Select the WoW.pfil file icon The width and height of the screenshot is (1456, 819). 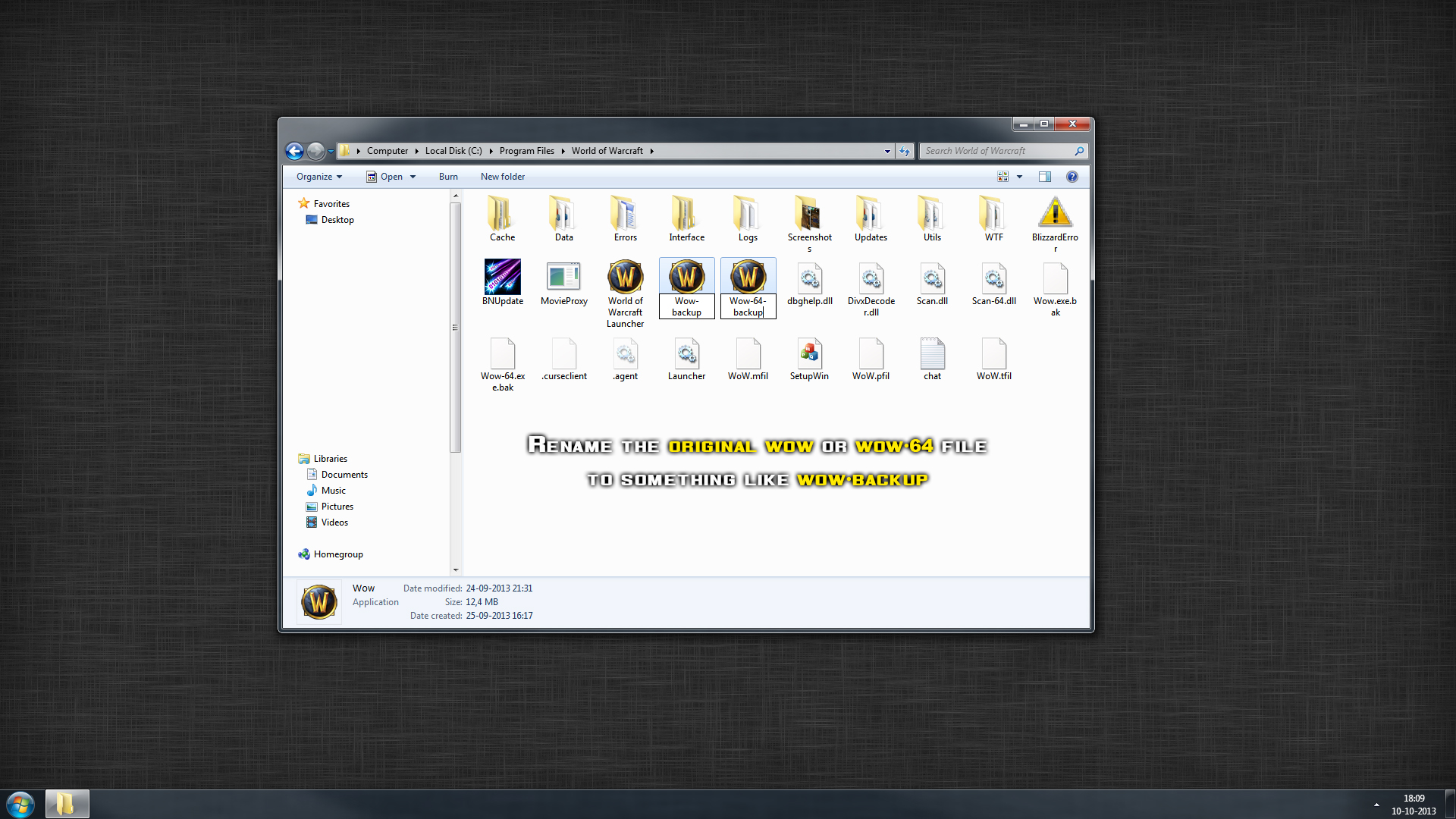coord(871,353)
